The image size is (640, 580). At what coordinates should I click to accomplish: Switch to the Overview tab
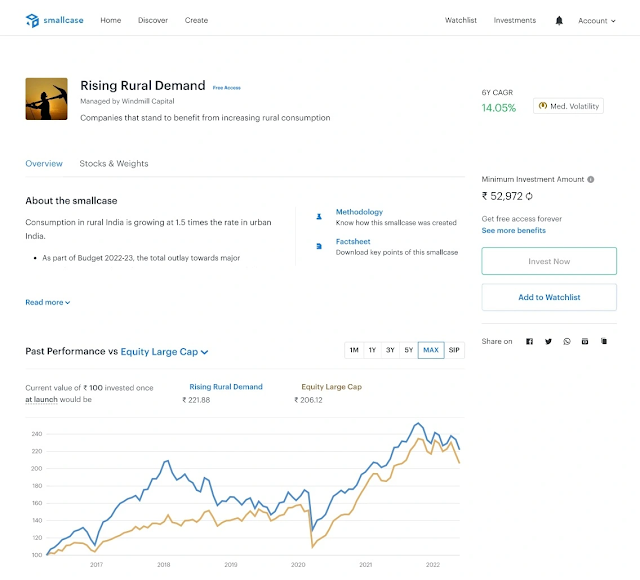44,164
